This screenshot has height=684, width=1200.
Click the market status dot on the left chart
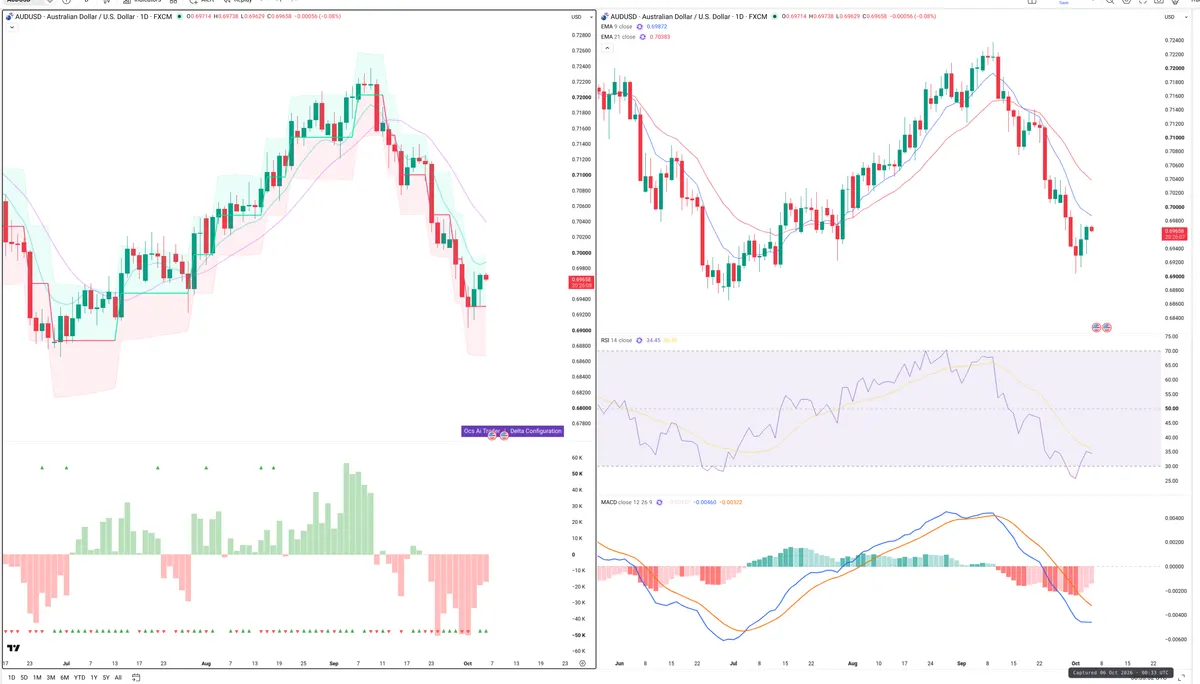pos(180,17)
